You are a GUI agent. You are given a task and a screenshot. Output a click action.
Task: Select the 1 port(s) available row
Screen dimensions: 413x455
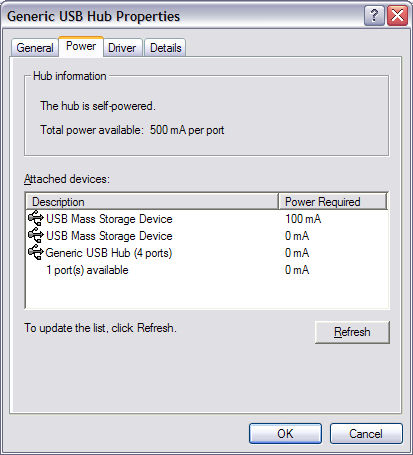[207, 270]
